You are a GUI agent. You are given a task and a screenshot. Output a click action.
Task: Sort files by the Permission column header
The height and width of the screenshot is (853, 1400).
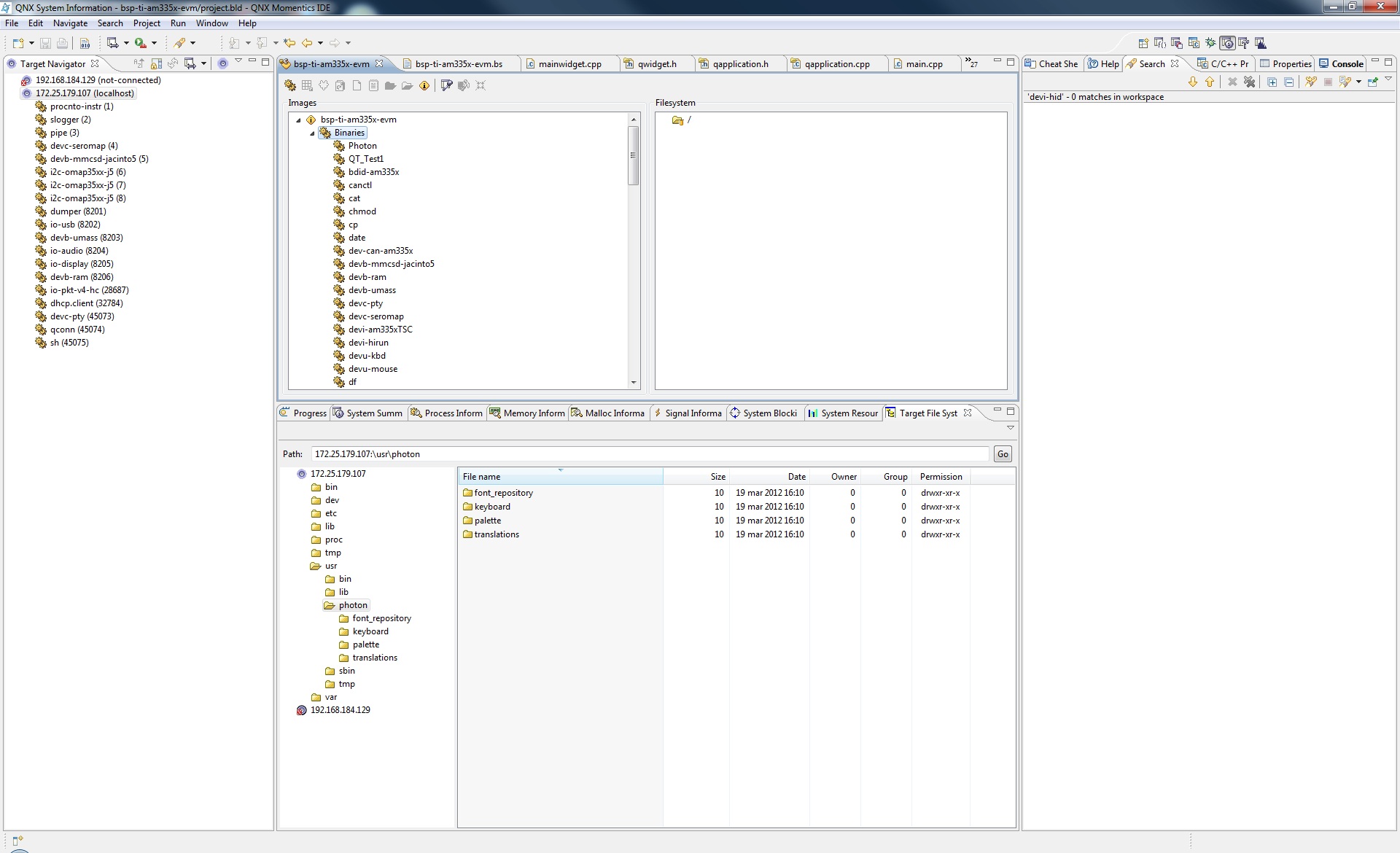coord(941,477)
